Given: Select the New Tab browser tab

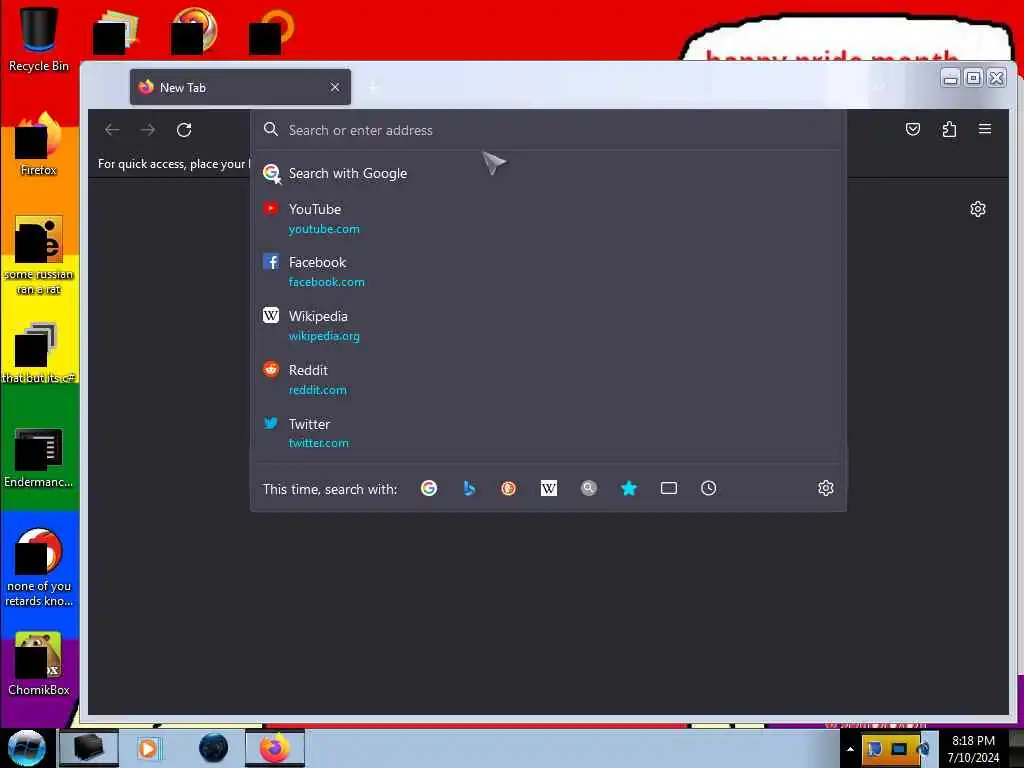Looking at the screenshot, I should (x=240, y=87).
